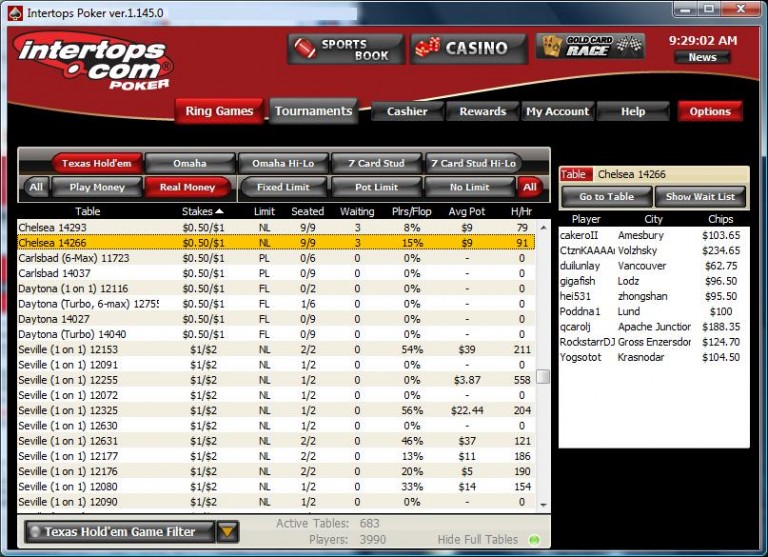
Task: Select player cakeroII in player list
Action: click(654, 235)
